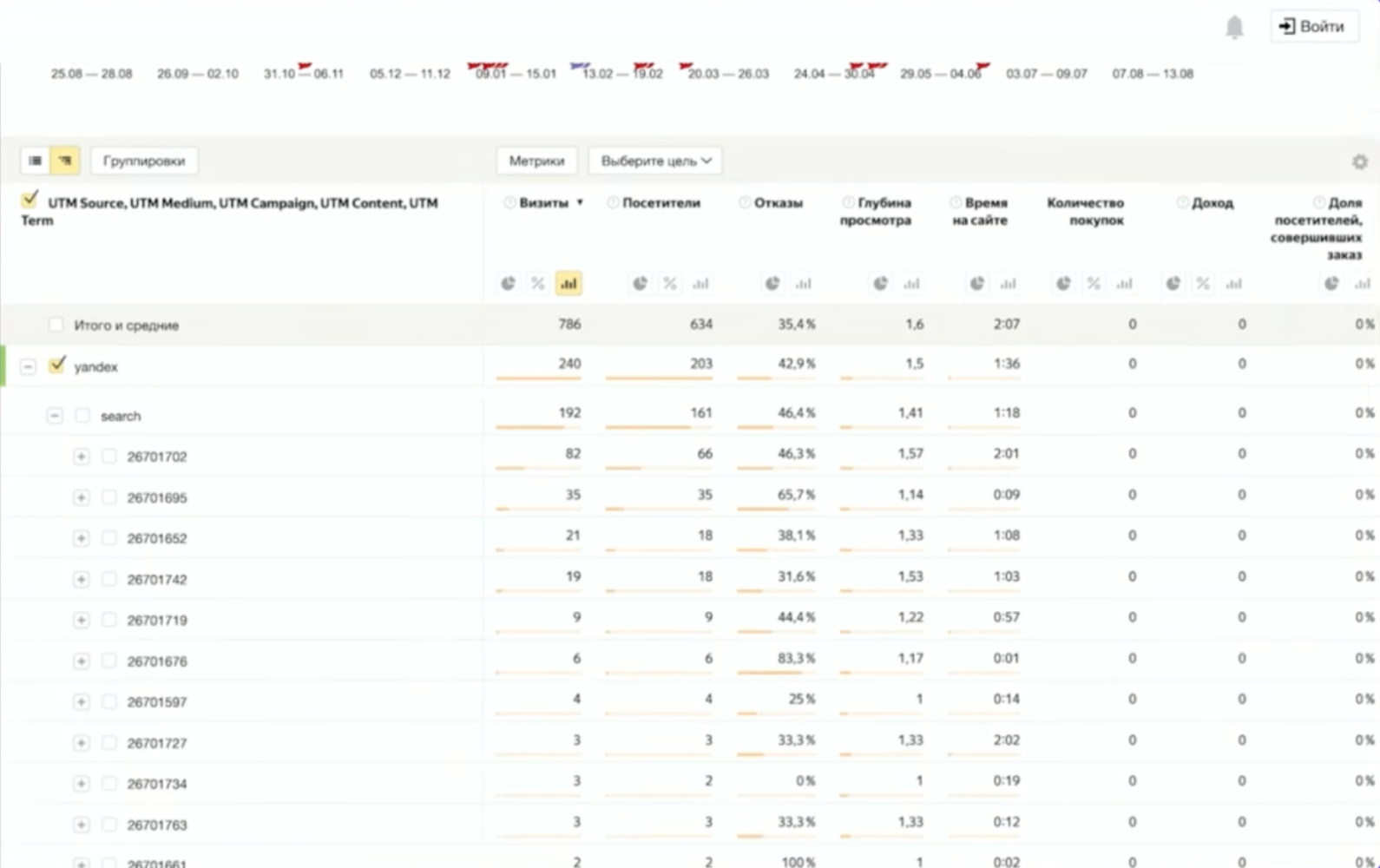The image size is (1380, 868).
Task: Select timeline period 13.02 — 19.02
Action: pyautogui.click(x=622, y=74)
